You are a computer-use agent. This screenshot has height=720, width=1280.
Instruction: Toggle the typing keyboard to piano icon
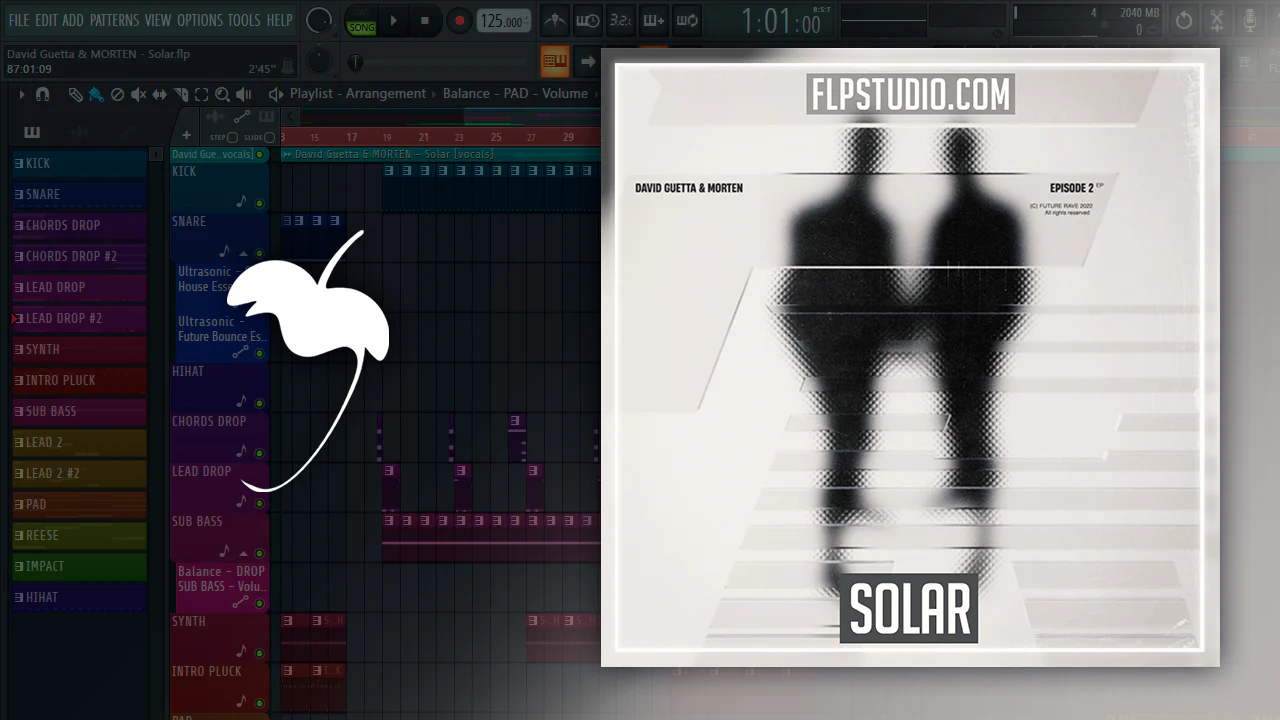coord(555,62)
